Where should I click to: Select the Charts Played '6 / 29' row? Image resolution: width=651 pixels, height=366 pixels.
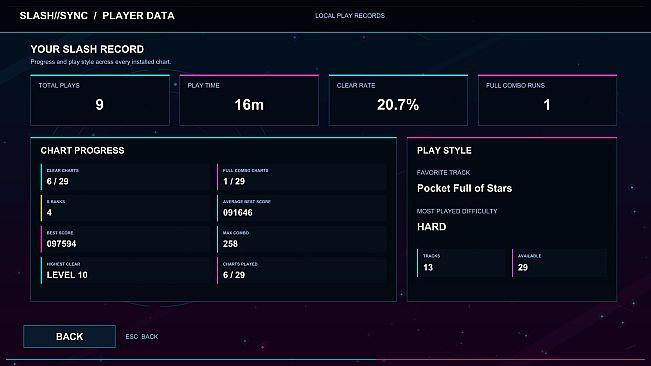[302, 271]
